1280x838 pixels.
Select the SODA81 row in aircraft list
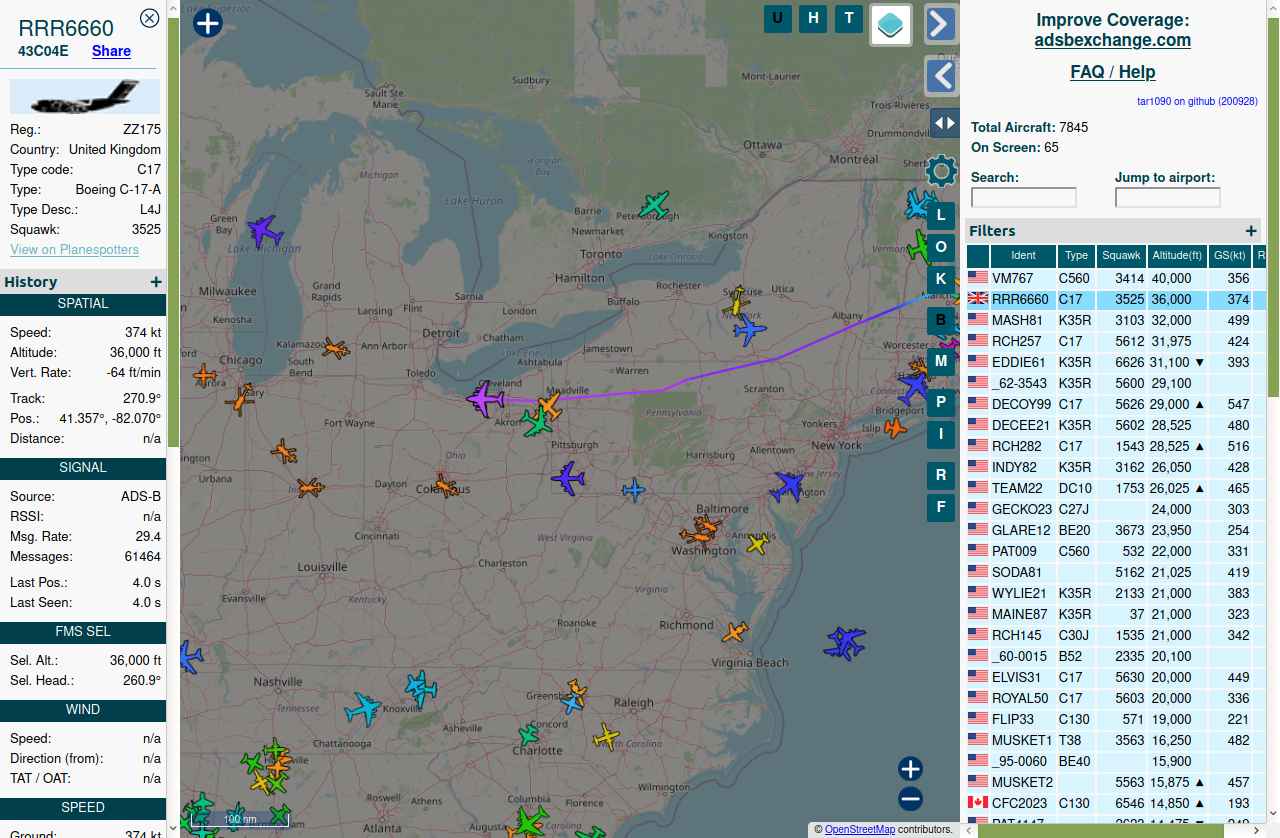point(1115,572)
